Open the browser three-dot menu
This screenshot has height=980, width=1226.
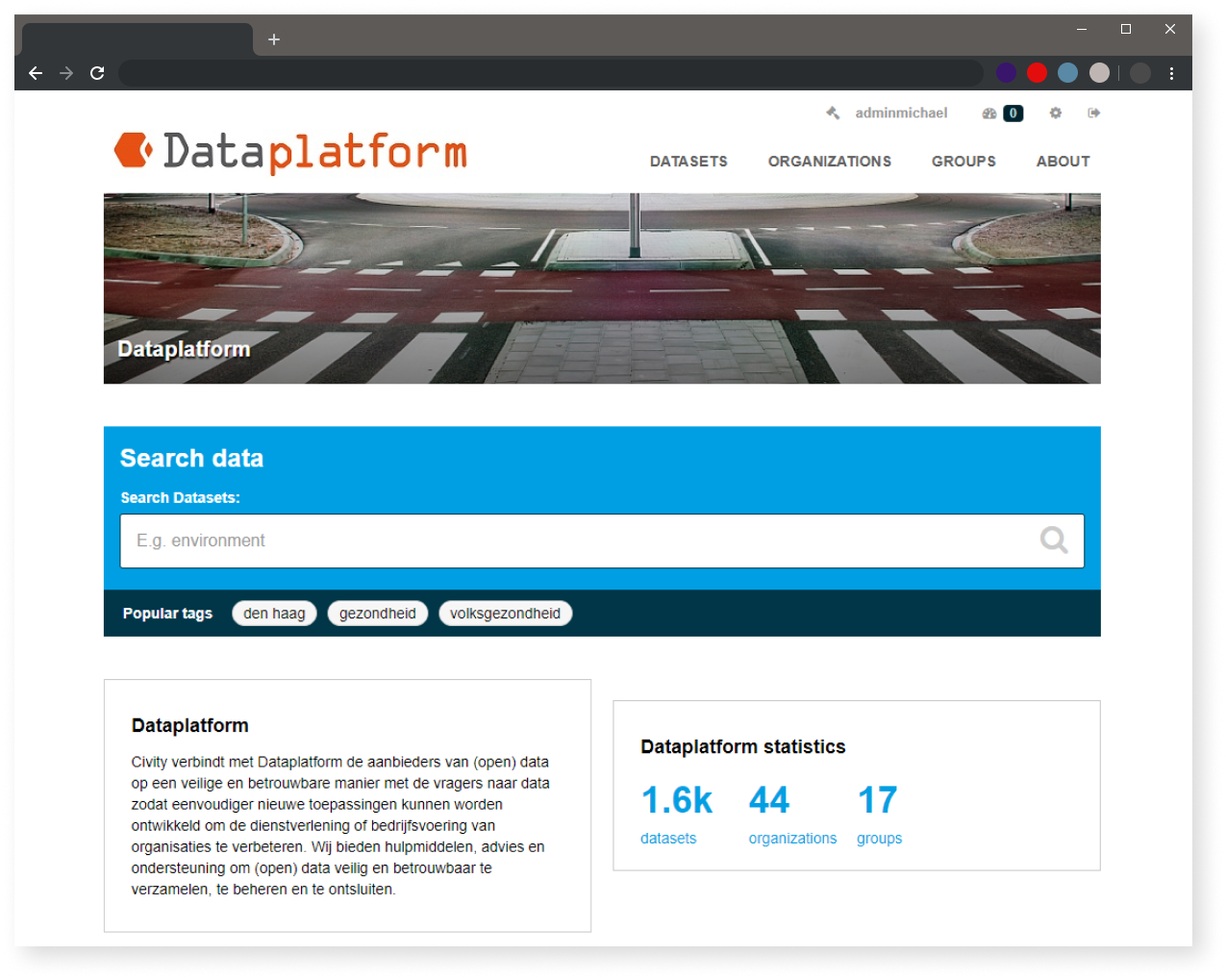(1171, 73)
